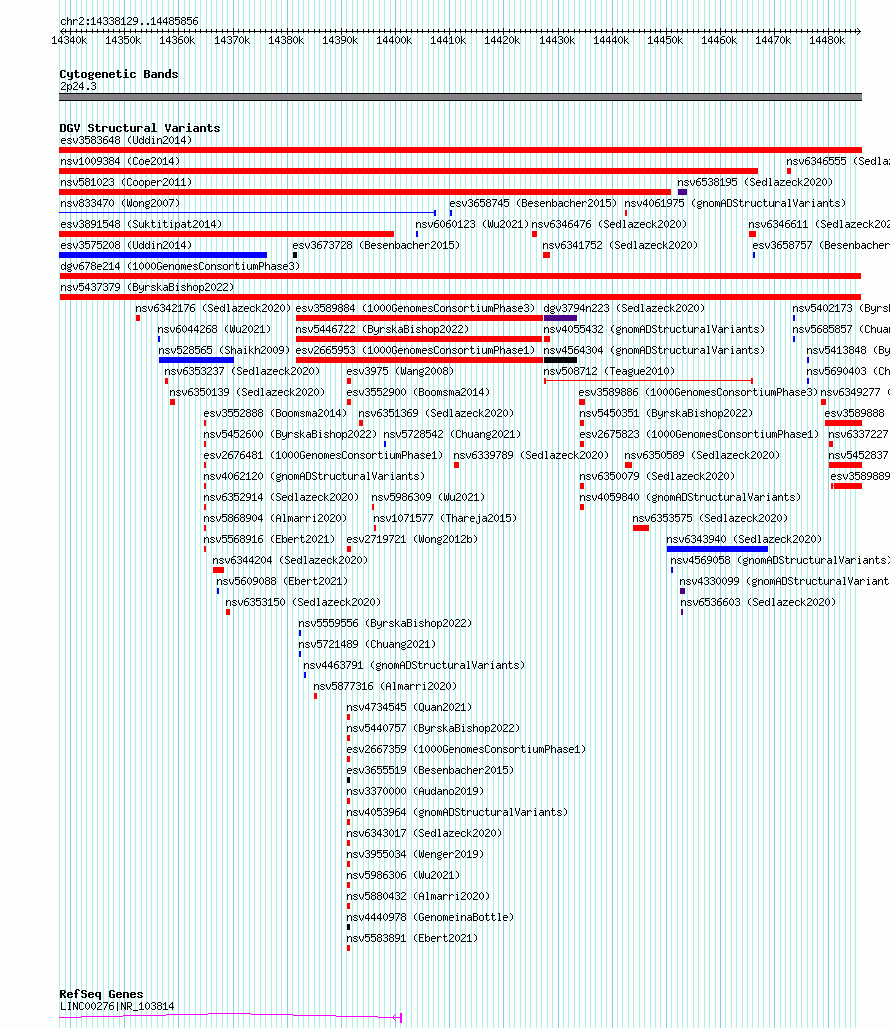Click the blue bar under nsv528565 (Shaikh2009)
Viewport: 890px width, 1028px height.
(x=196, y=360)
